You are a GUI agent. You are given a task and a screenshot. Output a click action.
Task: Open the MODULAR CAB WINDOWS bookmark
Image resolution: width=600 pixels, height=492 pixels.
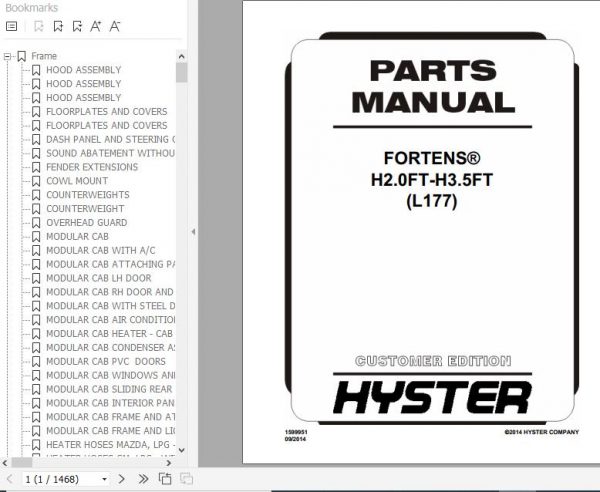click(110, 375)
